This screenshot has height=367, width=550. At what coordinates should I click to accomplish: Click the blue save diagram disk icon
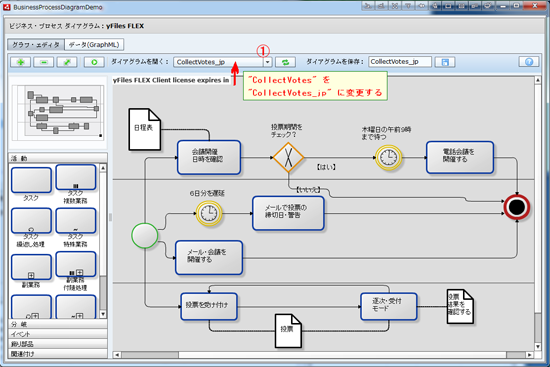(445, 62)
